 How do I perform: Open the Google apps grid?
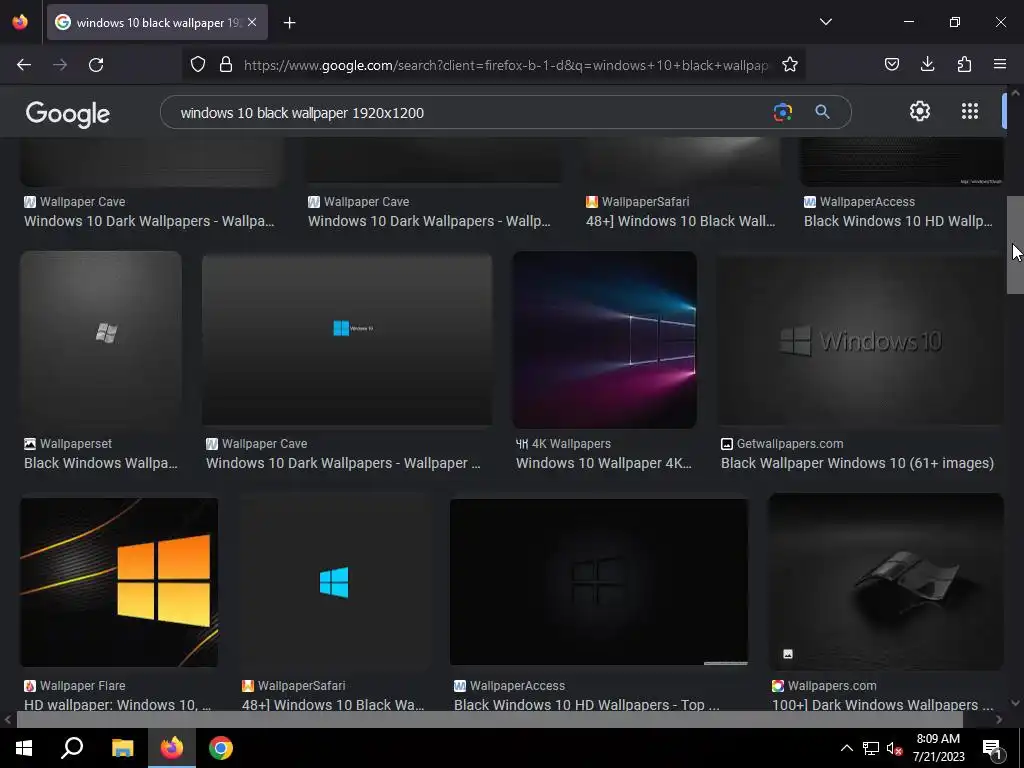tap(970, 111)
